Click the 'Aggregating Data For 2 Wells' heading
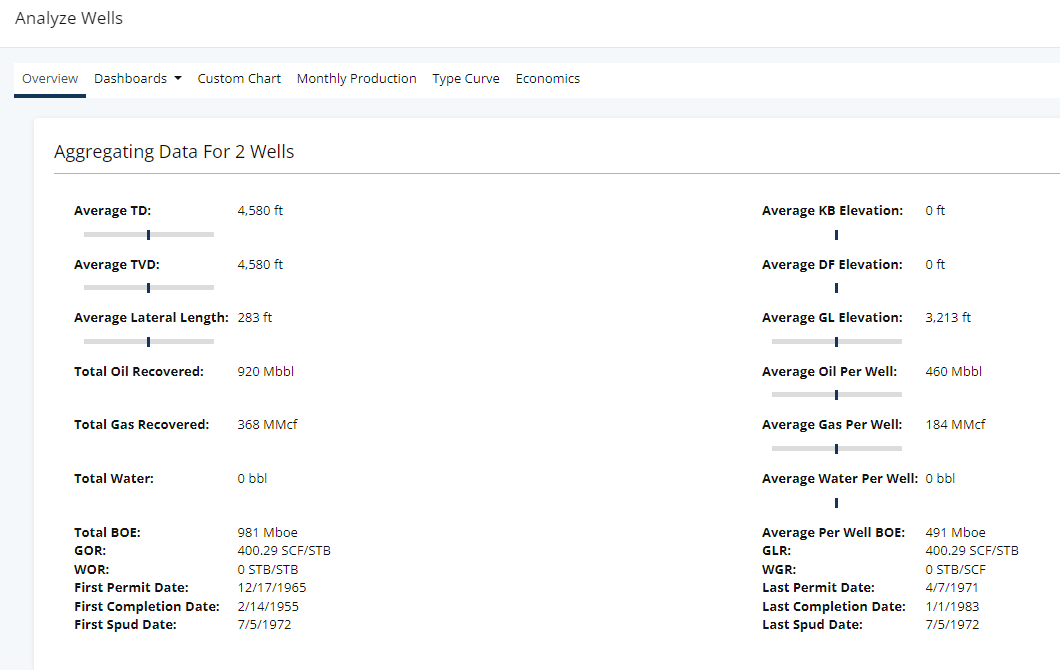This screenshot has height=670, width=1060. [x=174, y=151]
